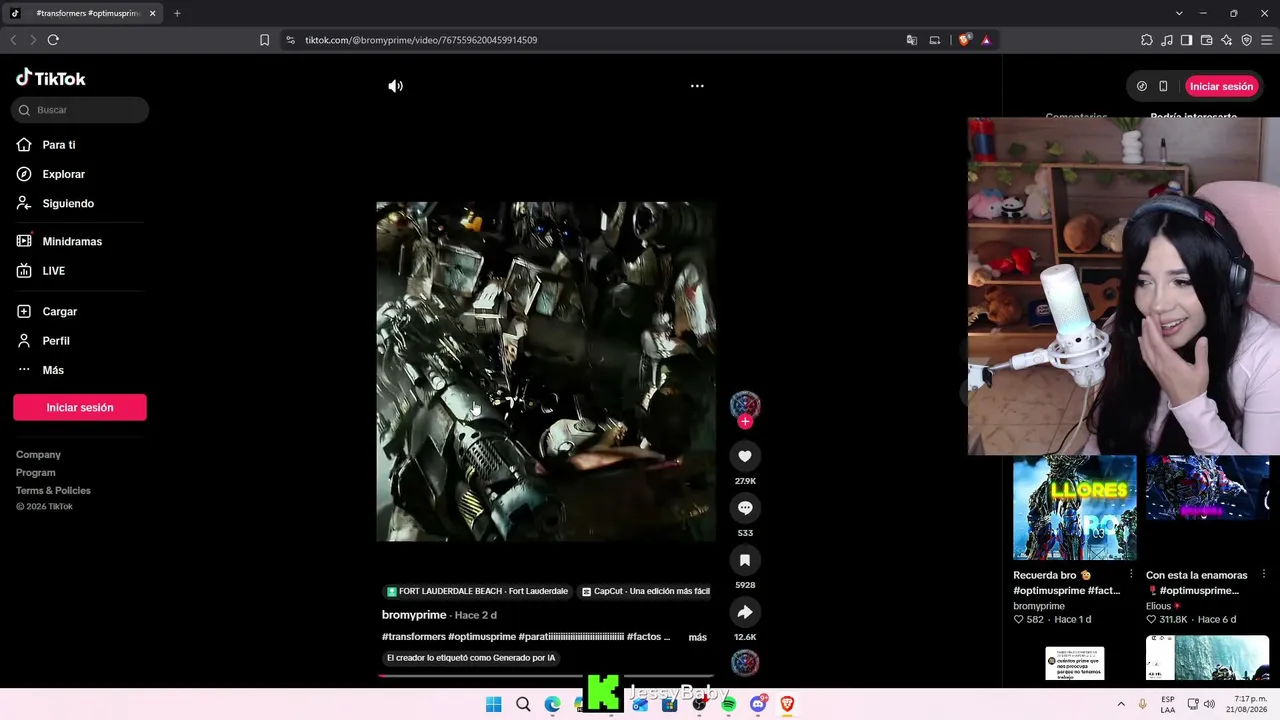This screenshot has width=1280, height=720.
Task: Click the TikTok video player
Action: (546, 372)
